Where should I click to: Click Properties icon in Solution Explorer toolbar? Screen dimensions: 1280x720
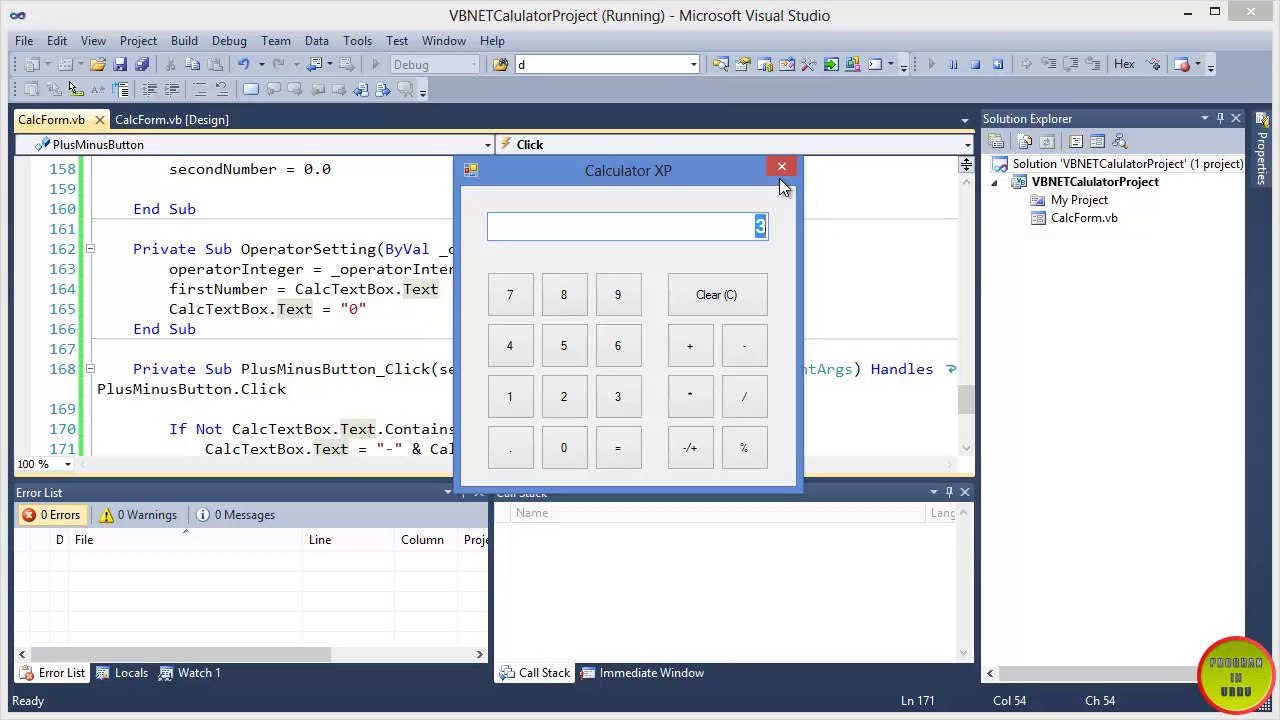pos(996,141)
